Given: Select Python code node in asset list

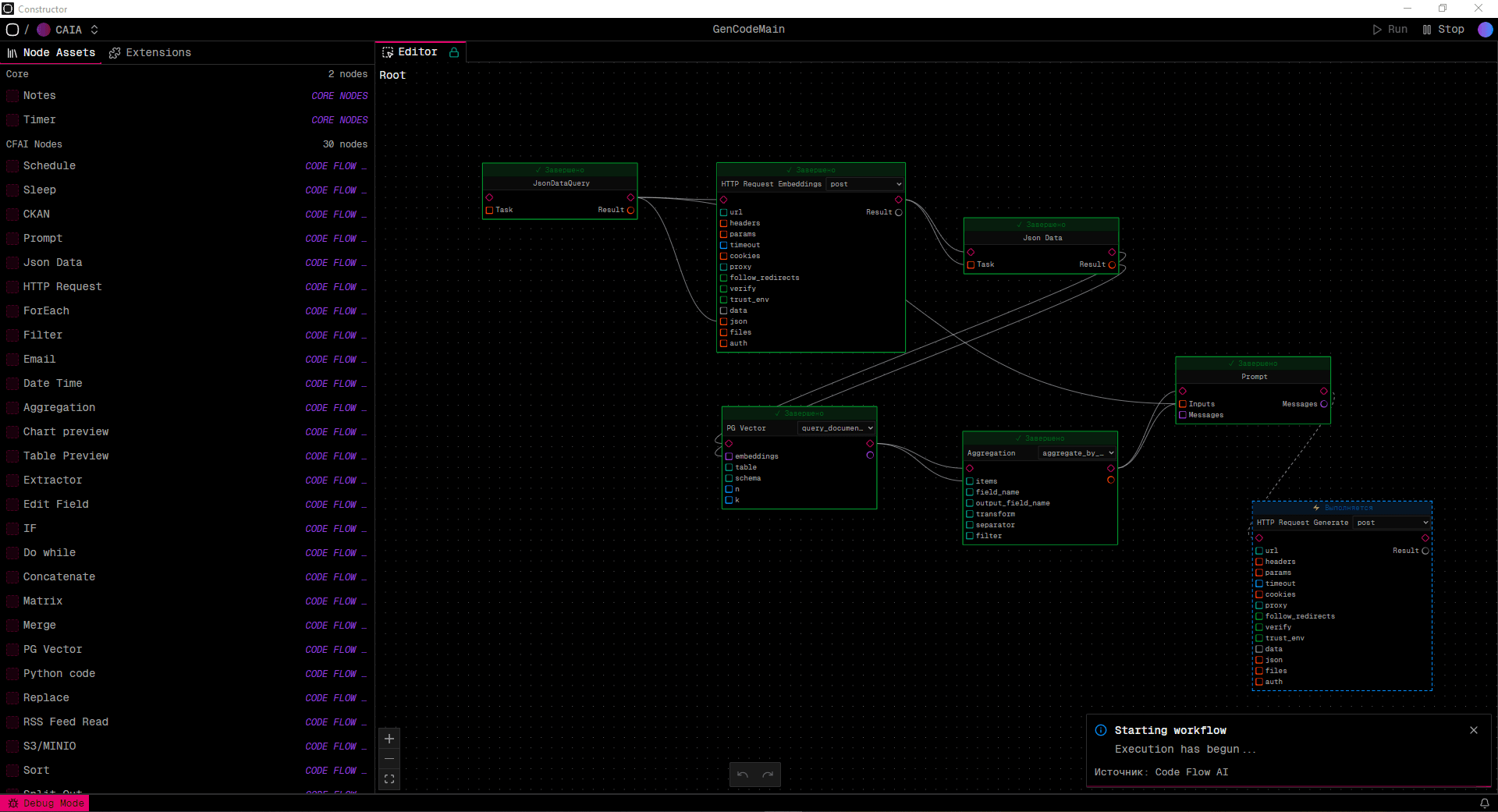Looking at the screenshot, I should point(59,673).
